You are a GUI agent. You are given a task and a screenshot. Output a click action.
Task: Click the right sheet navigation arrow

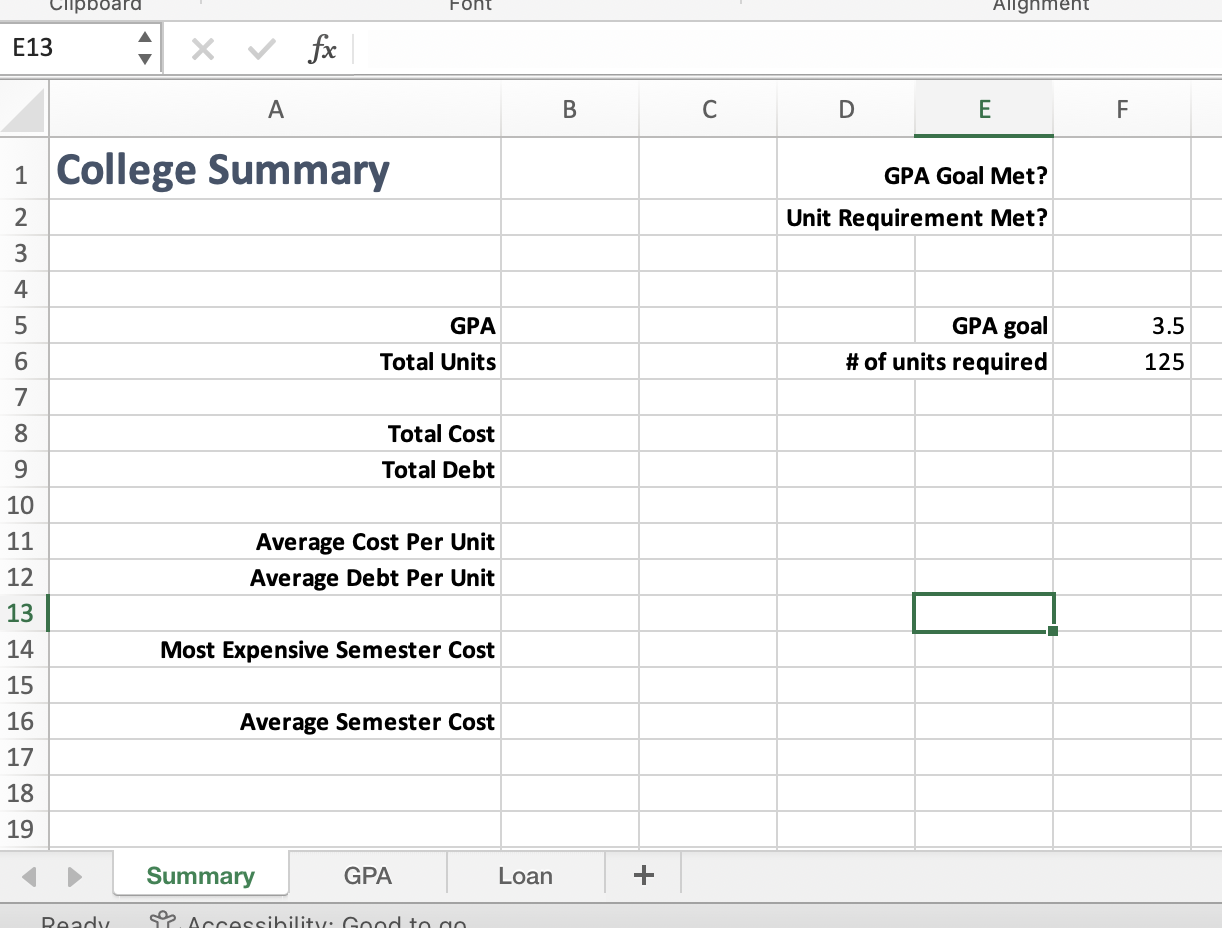tap(74, 874)
